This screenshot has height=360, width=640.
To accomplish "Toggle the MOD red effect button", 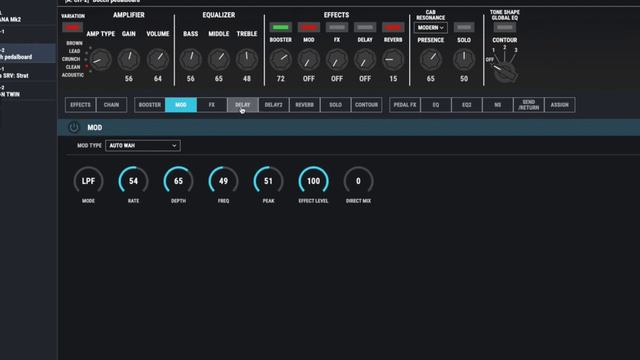I will [309, 27].
